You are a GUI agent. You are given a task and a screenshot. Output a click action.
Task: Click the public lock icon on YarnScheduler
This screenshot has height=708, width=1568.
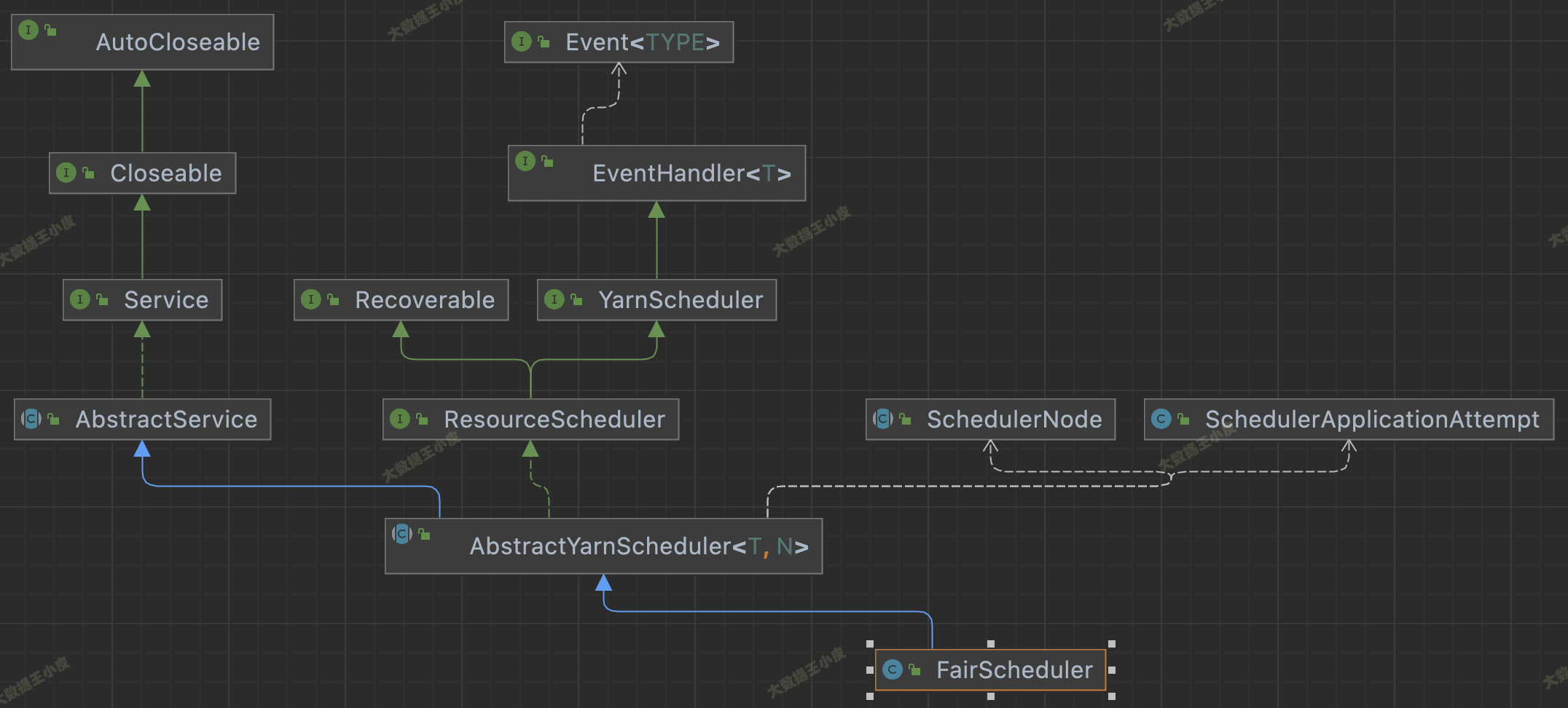click(x=576, y=299)
